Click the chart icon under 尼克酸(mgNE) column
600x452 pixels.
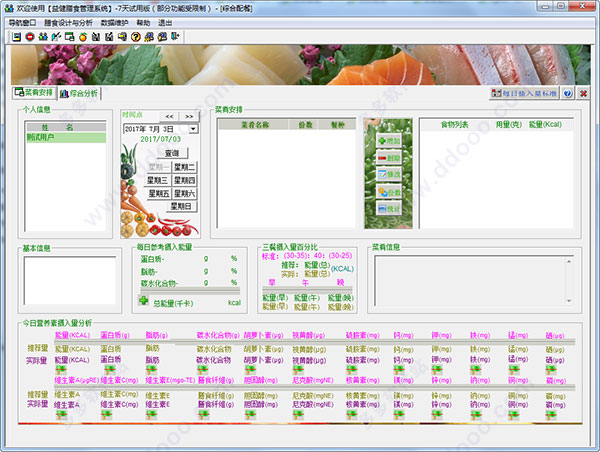point(298,415)
